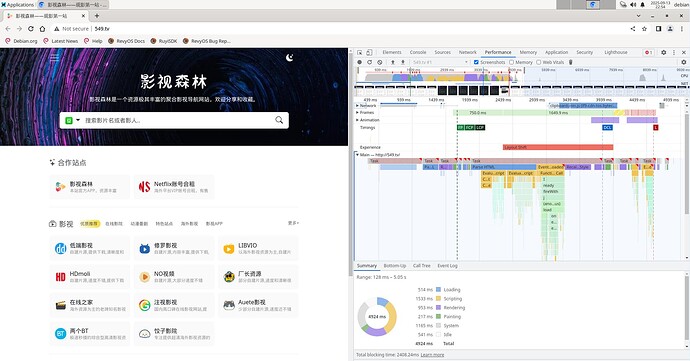Expand the Network track
The height and width of the screenshot is (361, 690).
[357, 106]
